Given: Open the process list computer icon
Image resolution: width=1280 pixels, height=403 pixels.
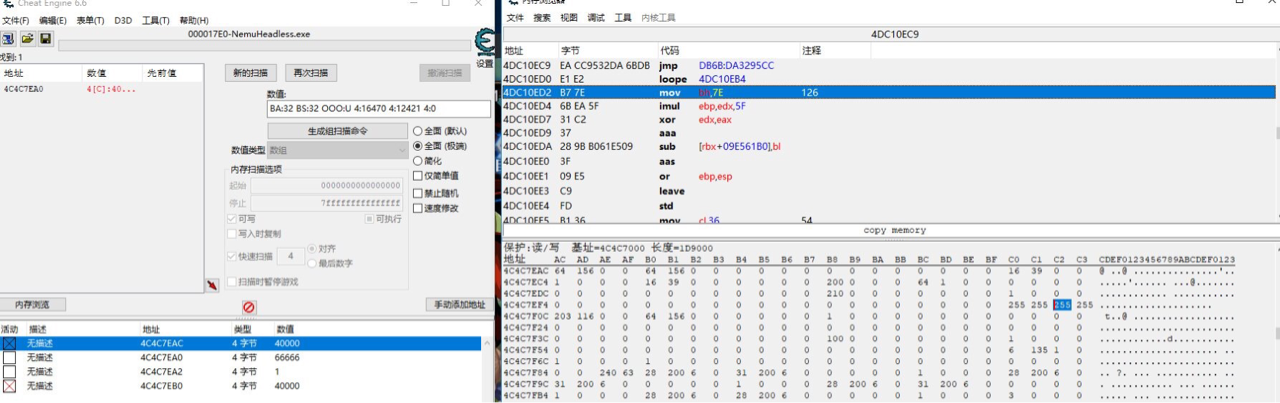Looking at the screenshot, I should [8, 38].
